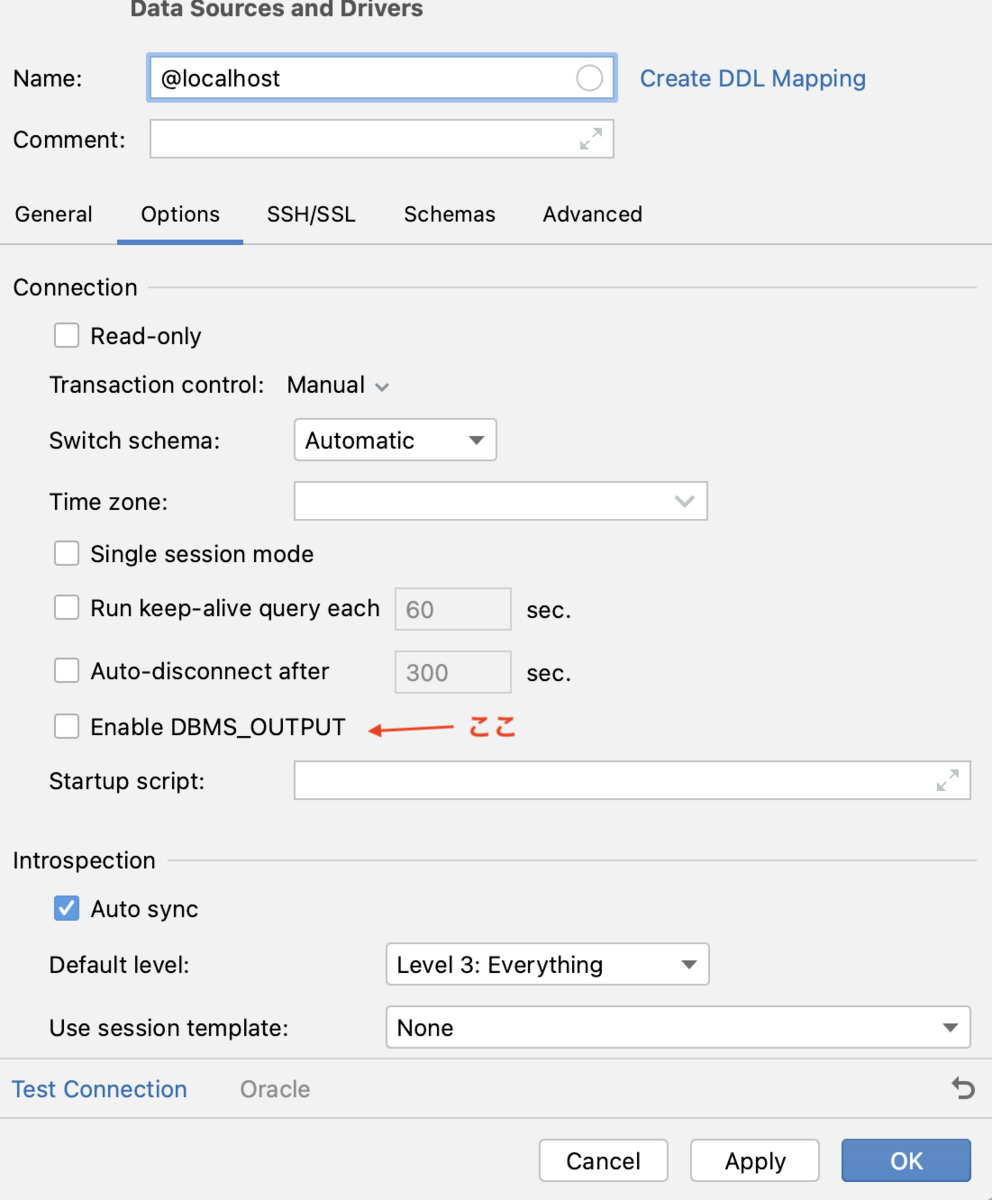Enable the Read-only checkbox
992x1200 pixels.
(x=67, y=336)
